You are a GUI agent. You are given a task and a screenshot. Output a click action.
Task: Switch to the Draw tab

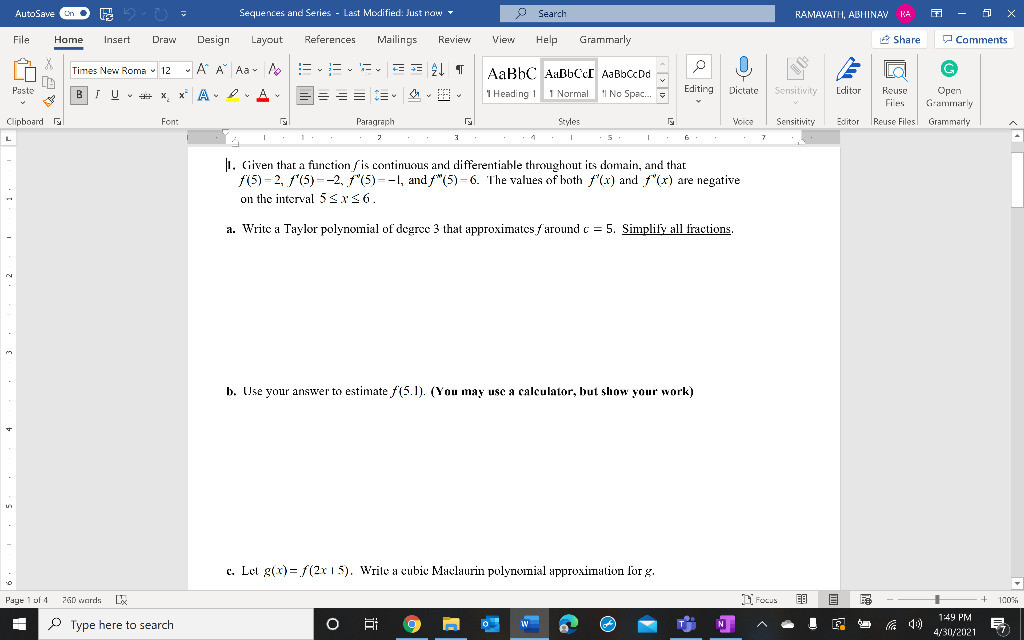point(164,40)
